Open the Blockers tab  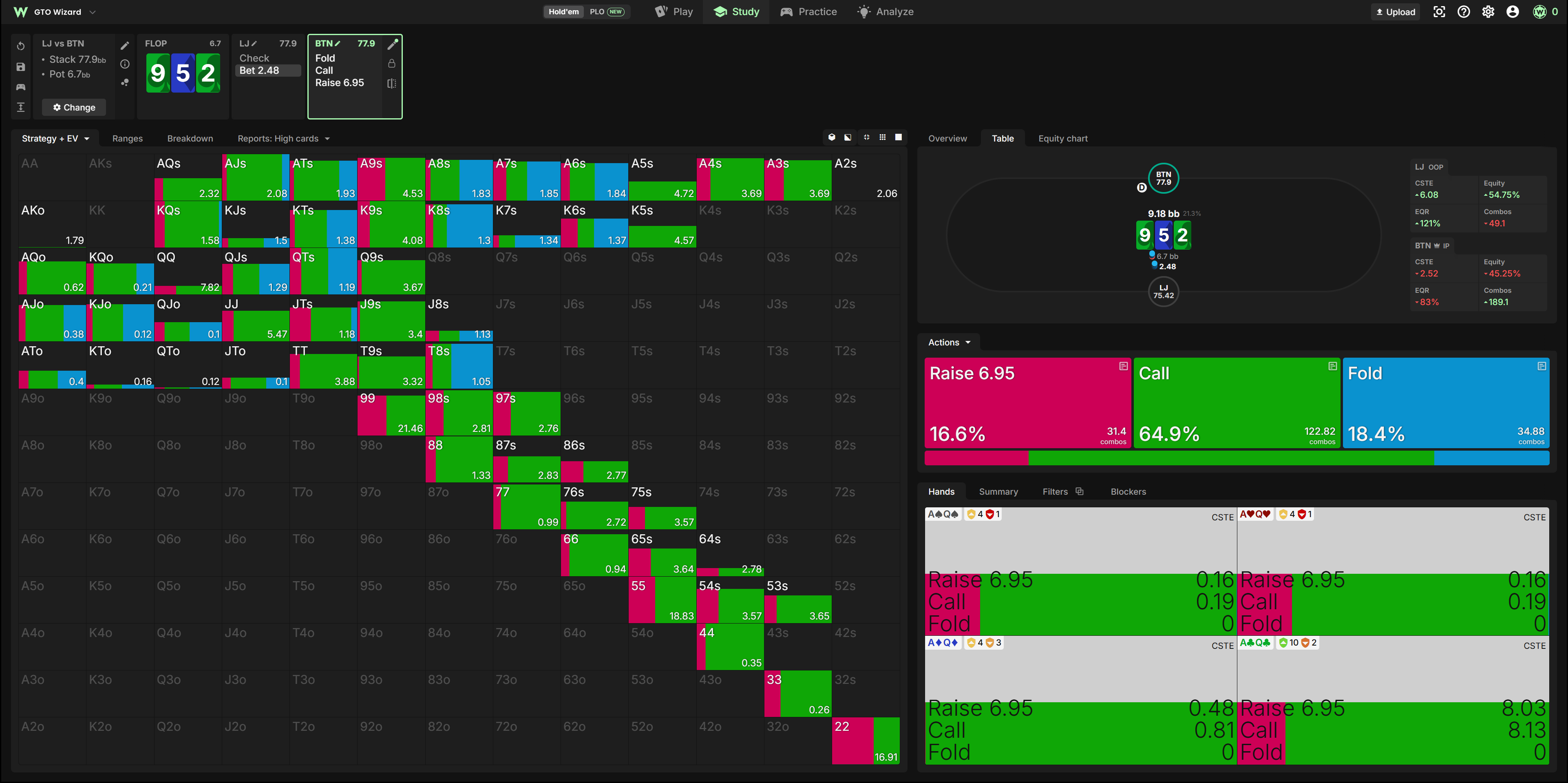pos(1128,491)
